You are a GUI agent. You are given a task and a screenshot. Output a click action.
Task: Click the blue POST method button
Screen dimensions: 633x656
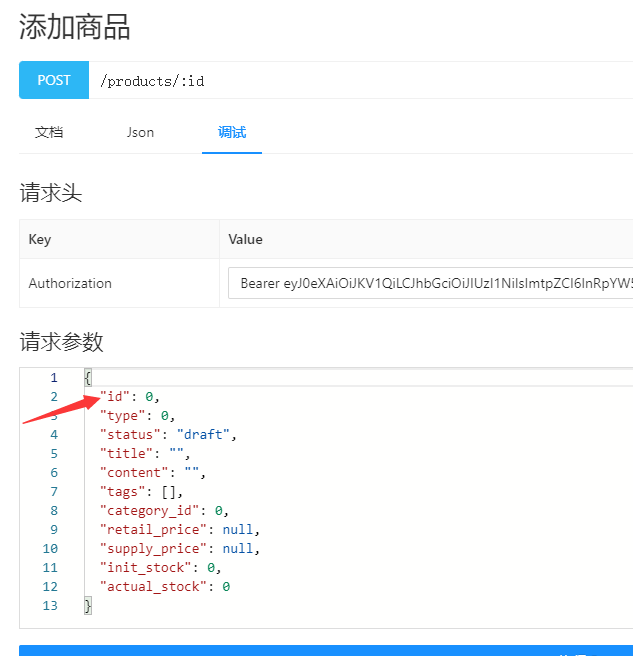point(54,80)
